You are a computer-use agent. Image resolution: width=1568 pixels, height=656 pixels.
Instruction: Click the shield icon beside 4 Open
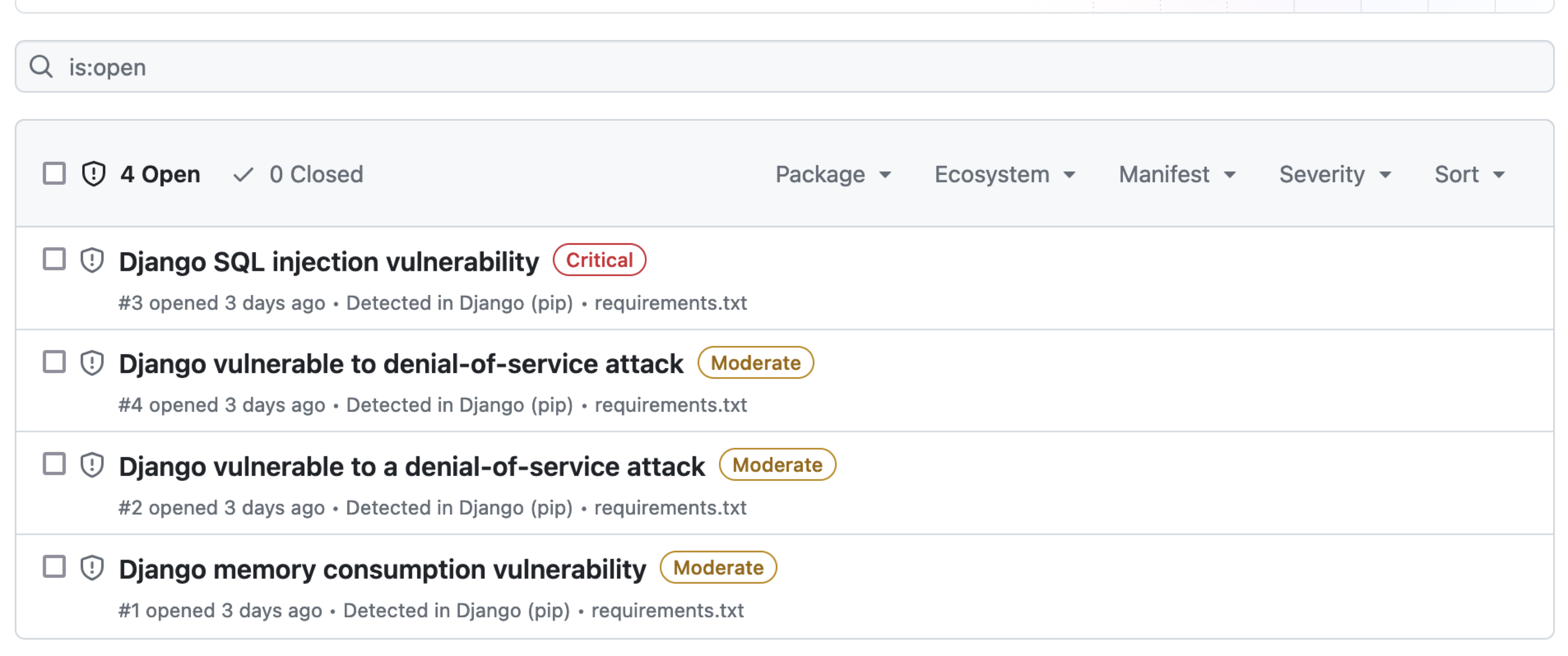[94, 174]
